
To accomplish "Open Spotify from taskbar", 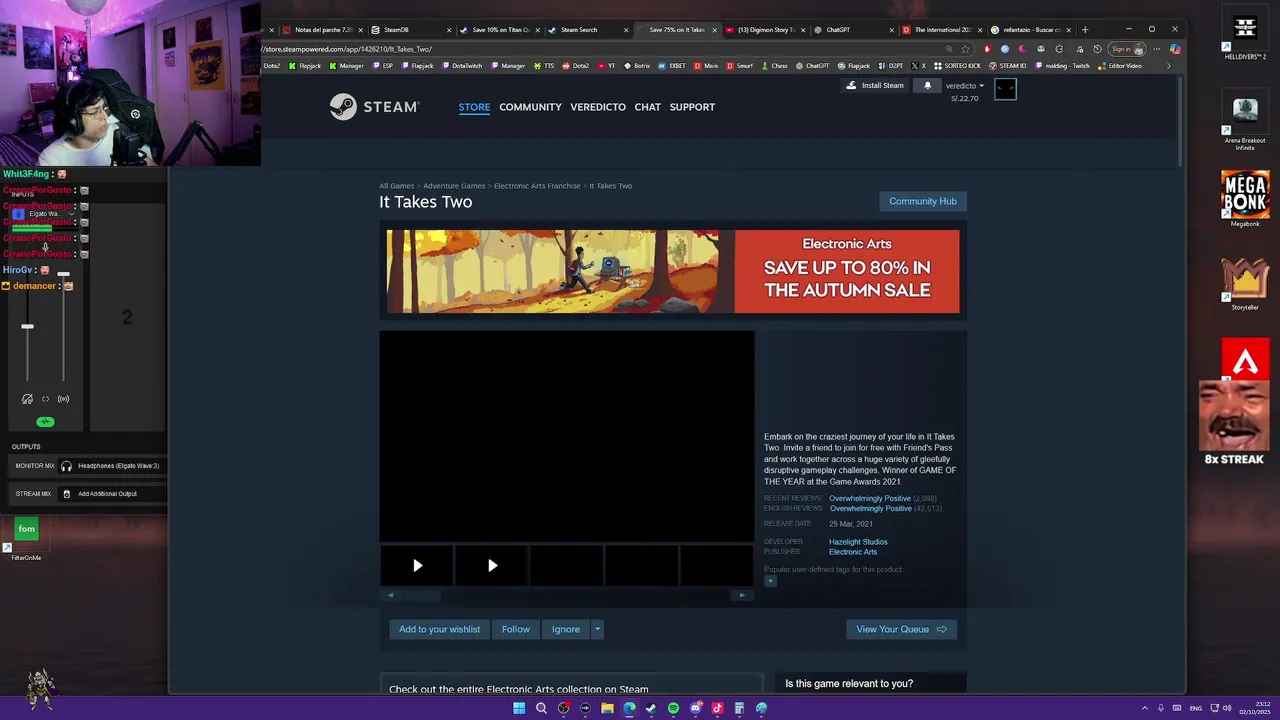I will click(673, 708).
